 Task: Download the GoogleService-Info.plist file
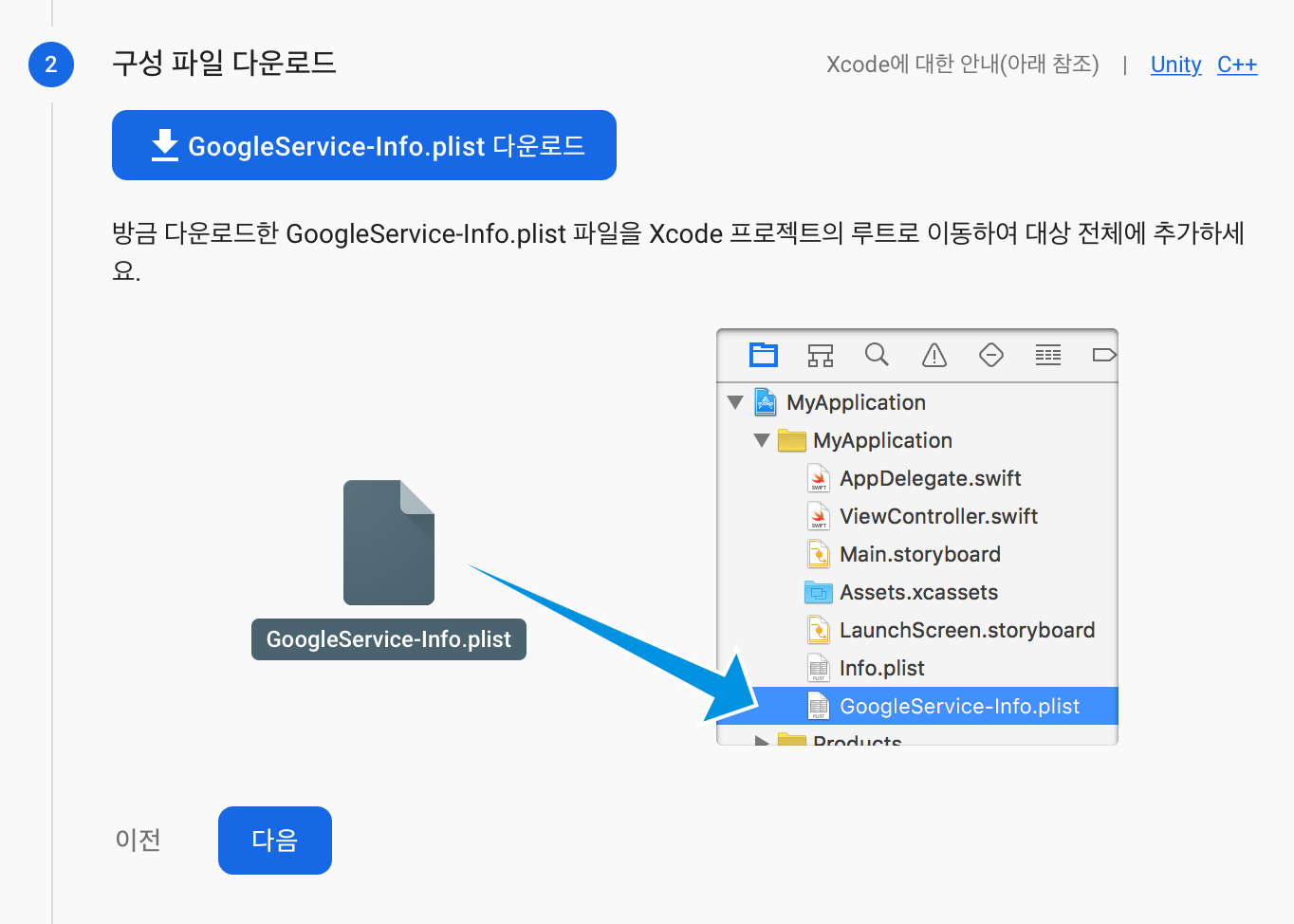pos(364,145)
